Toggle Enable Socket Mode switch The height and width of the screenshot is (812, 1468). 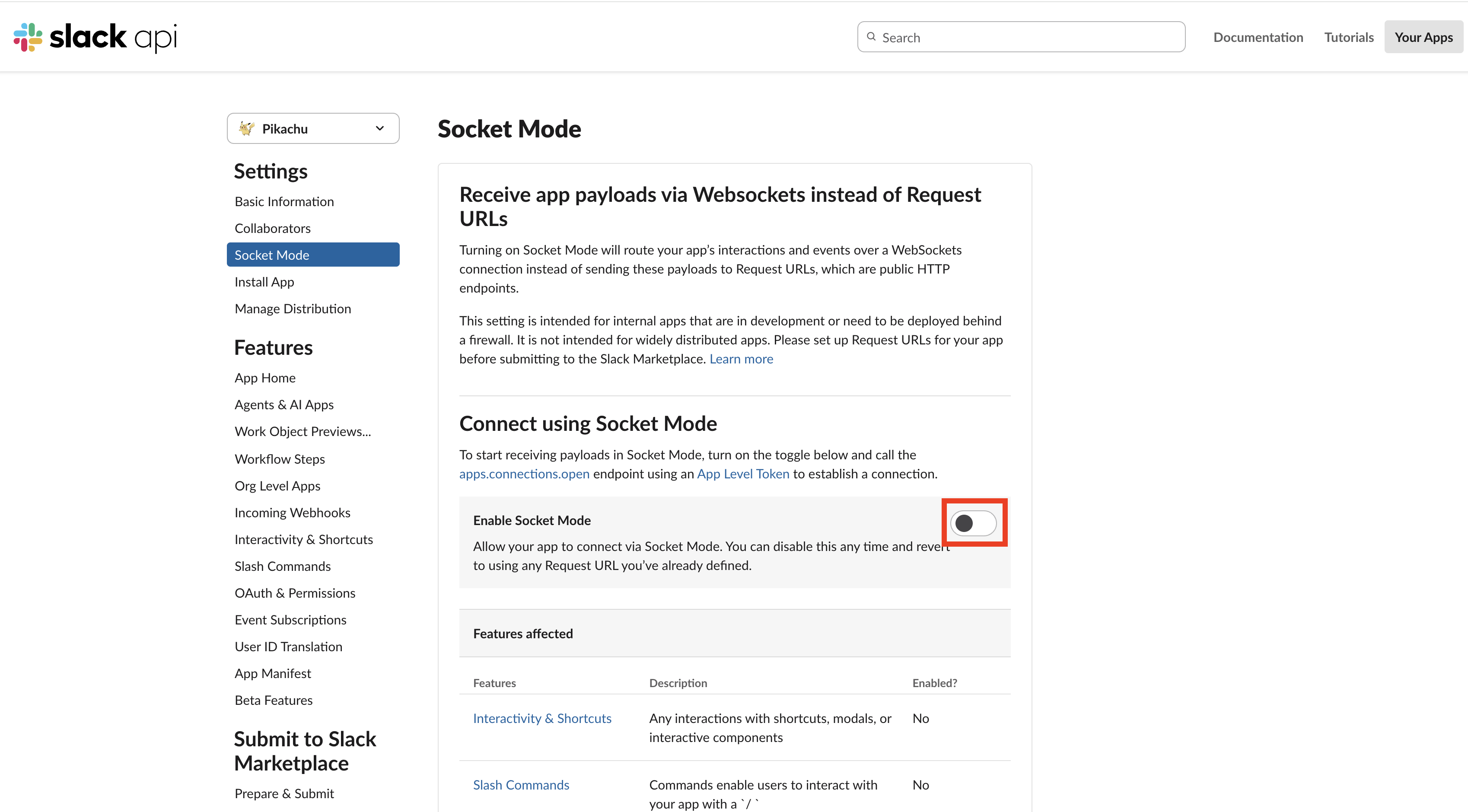click(973, 522)
